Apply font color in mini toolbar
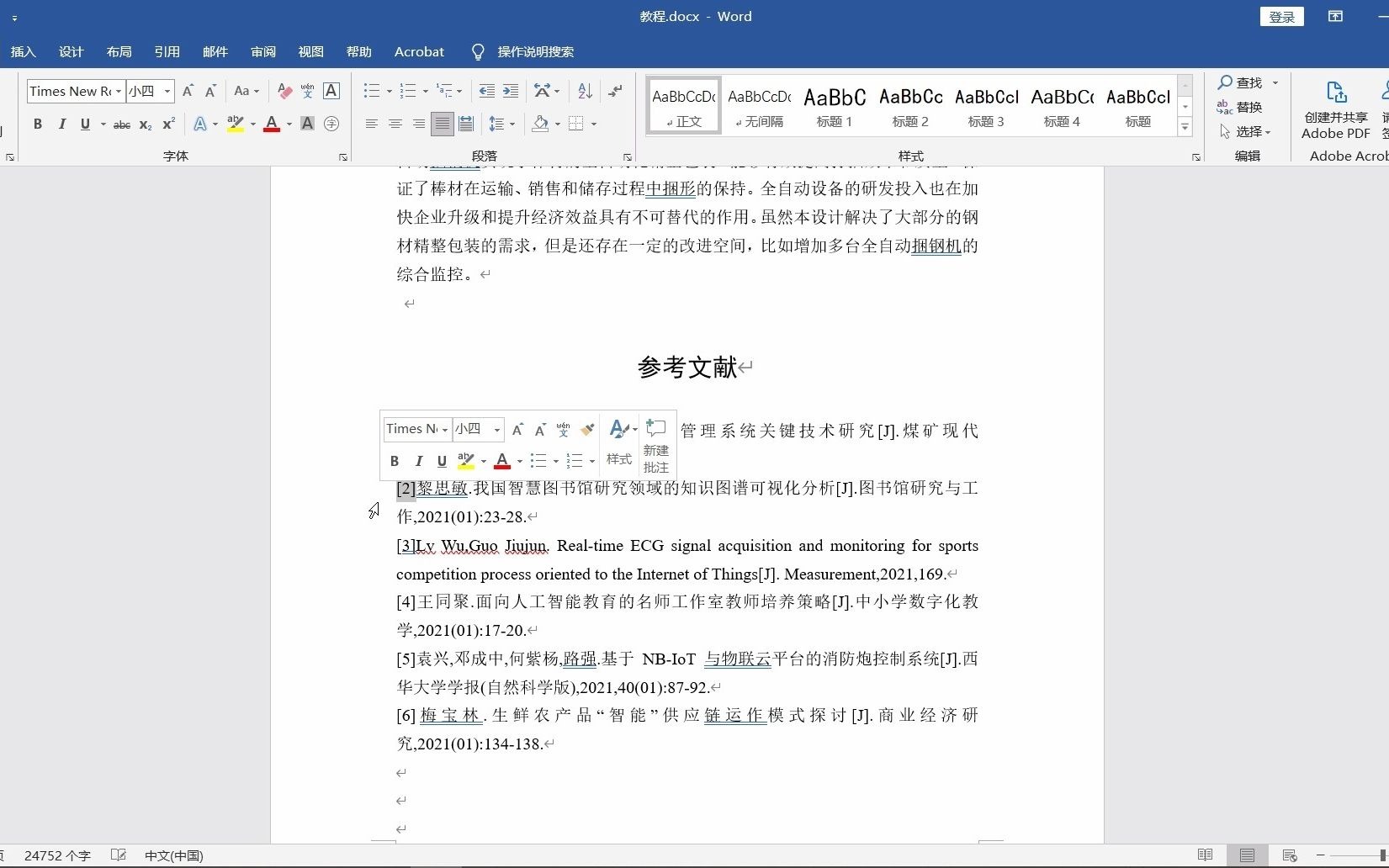1389x868 pixels. (x=502, y=461)
